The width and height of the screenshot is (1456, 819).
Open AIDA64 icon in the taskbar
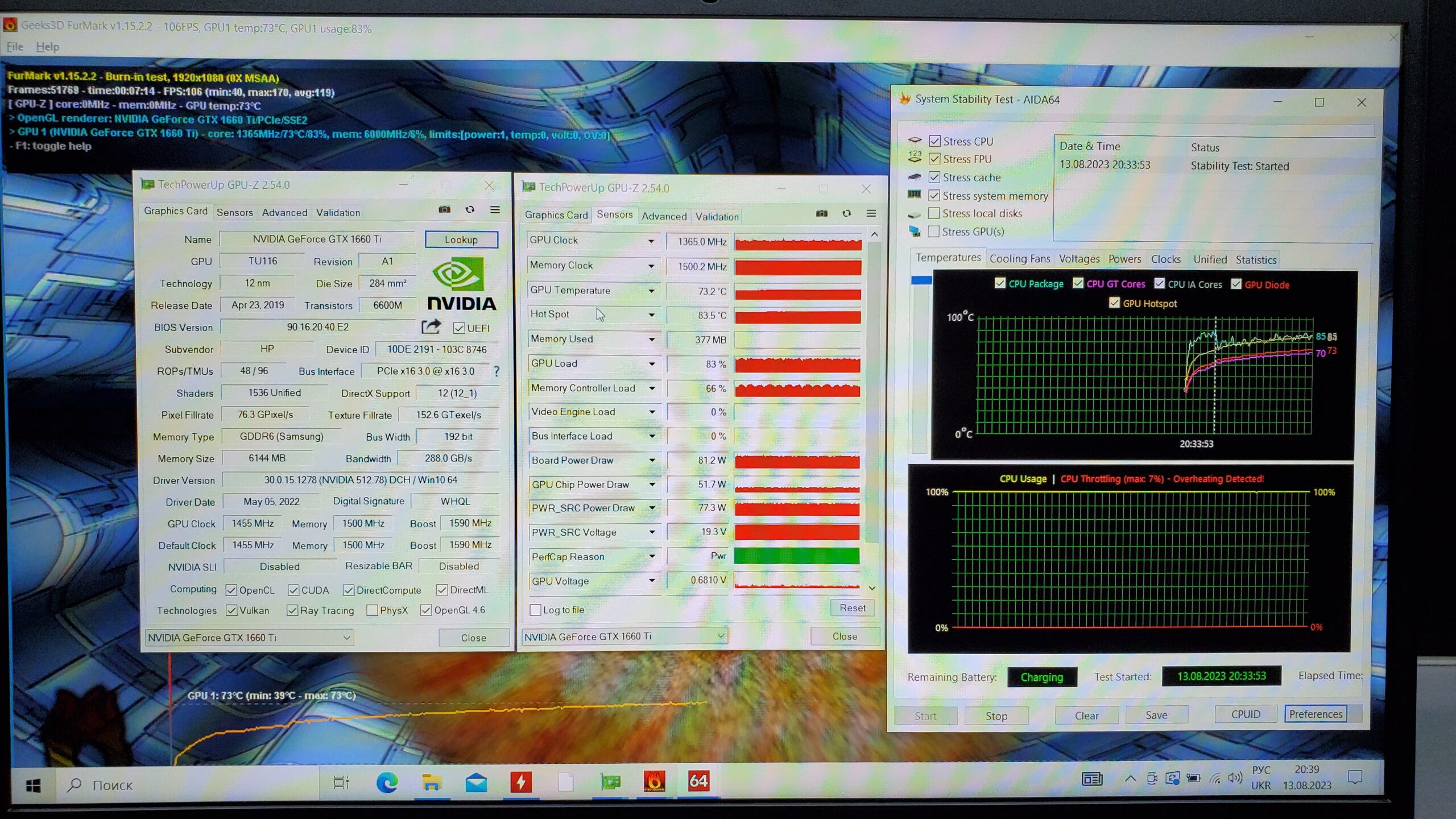(x=698, y=782)
